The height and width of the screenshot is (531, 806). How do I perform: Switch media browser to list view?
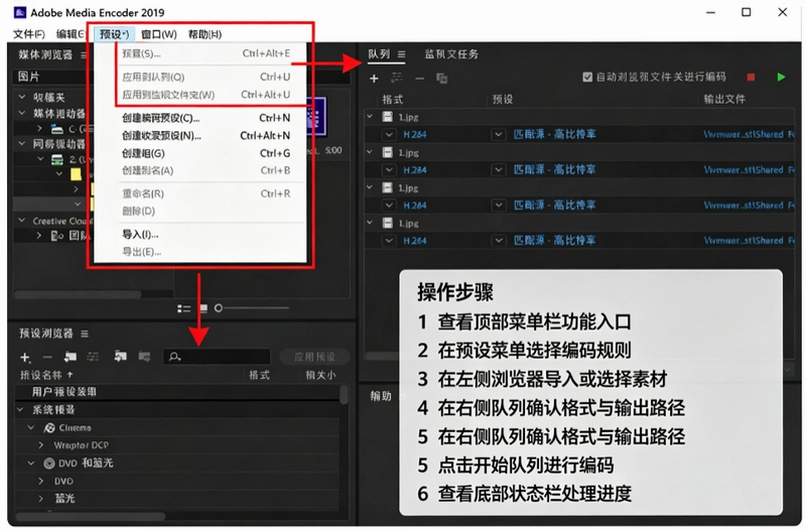click(x=184, y=308)
